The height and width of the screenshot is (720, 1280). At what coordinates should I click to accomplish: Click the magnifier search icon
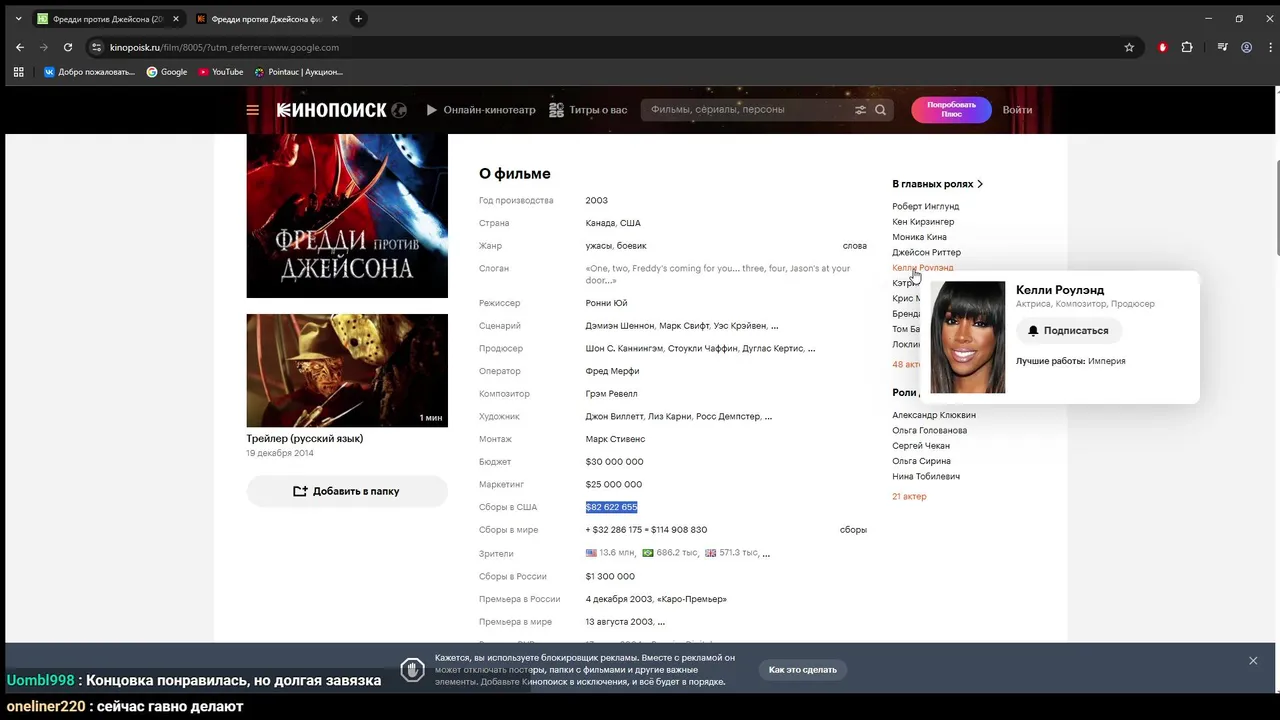pos(881,110)
